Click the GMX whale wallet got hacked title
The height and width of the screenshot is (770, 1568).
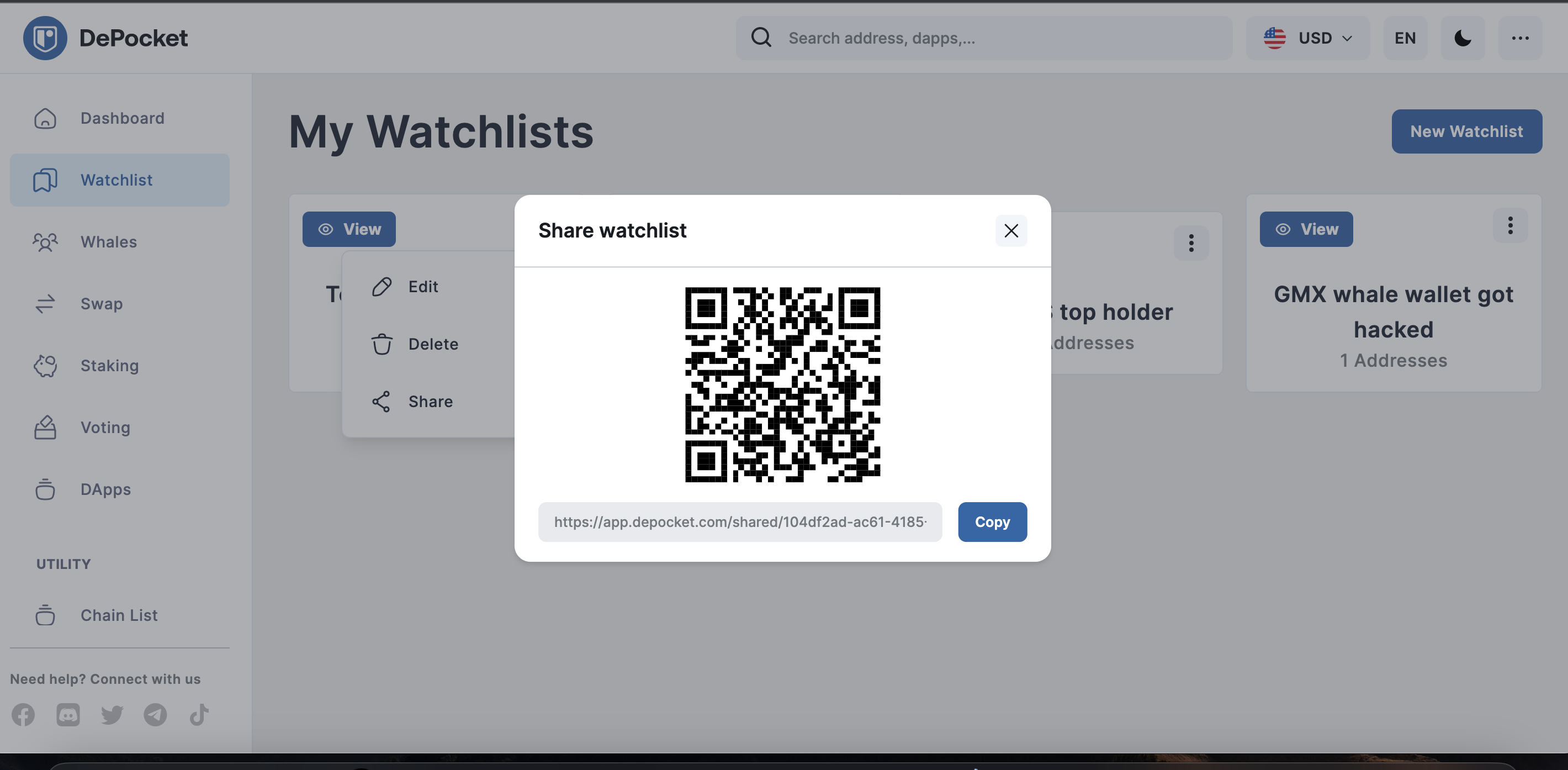click(x=1394, y=312)
